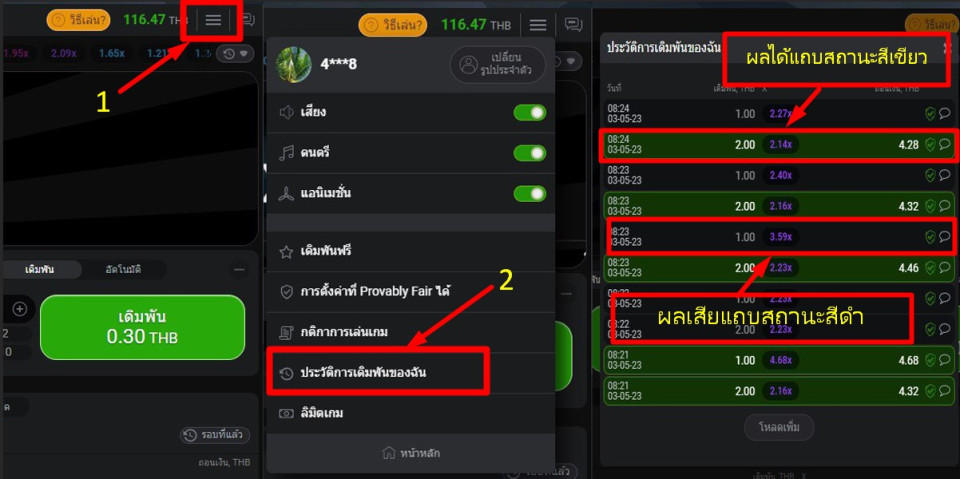
Task: Click the three-dot options on bet panel
Action: coord(239,270)
